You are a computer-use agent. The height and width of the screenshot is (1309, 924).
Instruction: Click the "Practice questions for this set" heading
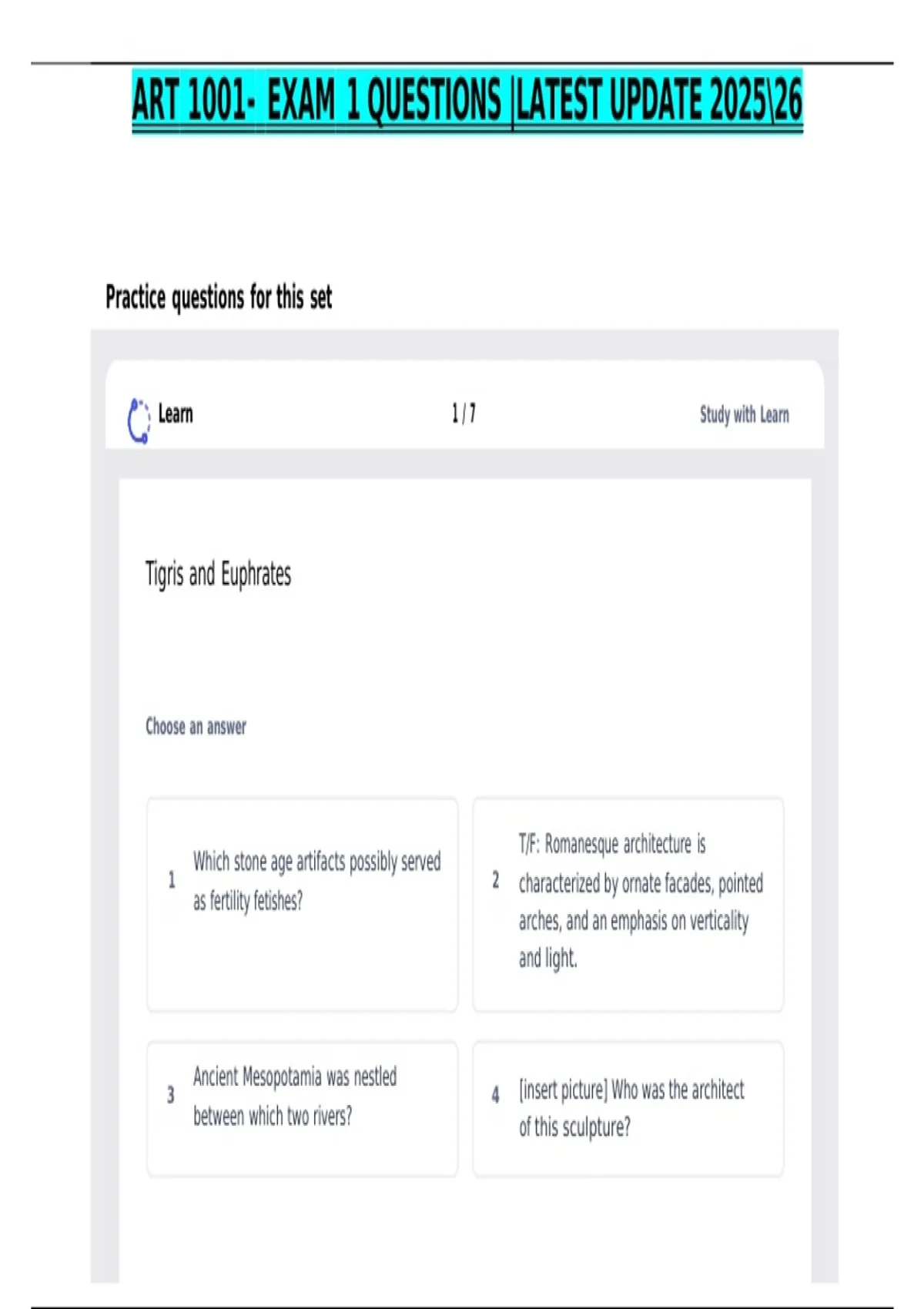click(219, 297)
